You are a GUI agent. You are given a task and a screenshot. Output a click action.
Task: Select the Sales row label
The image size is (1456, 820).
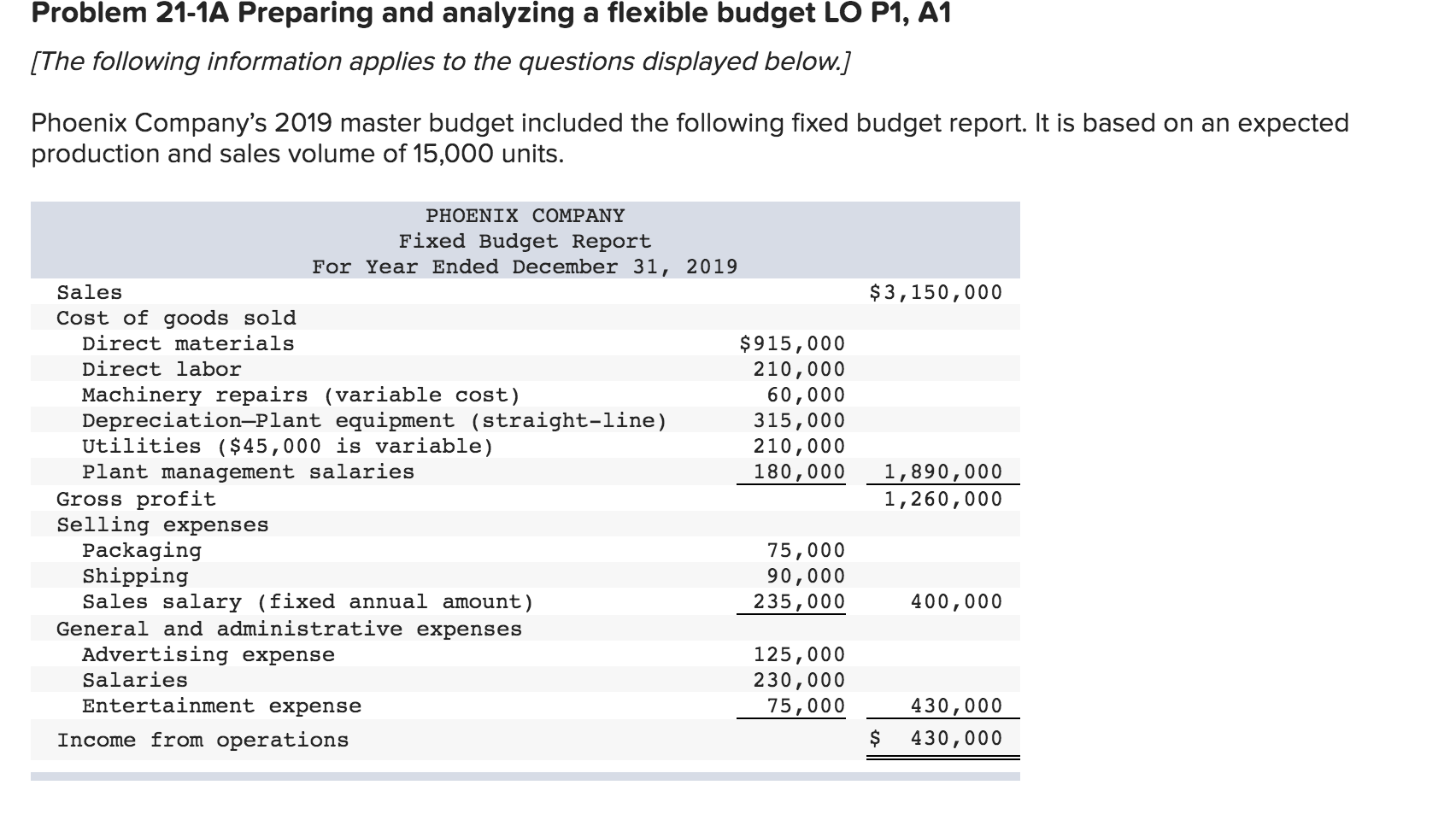90,293
